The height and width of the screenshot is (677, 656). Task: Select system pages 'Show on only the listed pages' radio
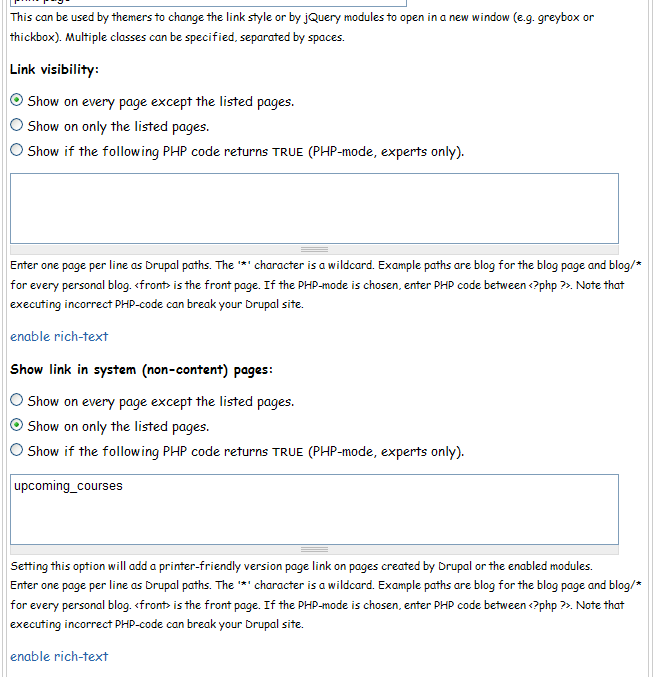(16, 425)
